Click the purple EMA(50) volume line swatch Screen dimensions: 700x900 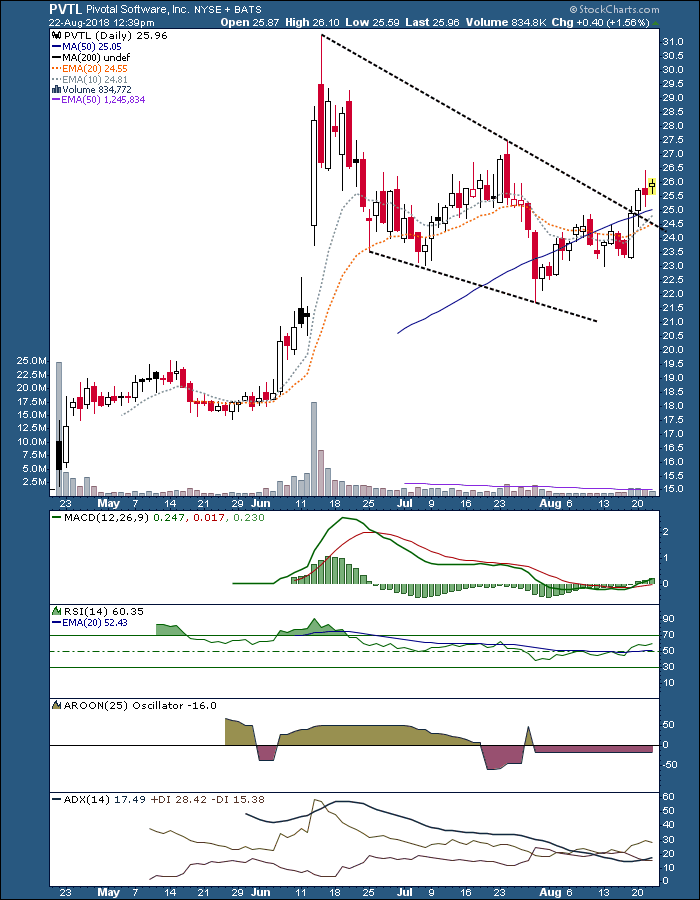point(56,100)
